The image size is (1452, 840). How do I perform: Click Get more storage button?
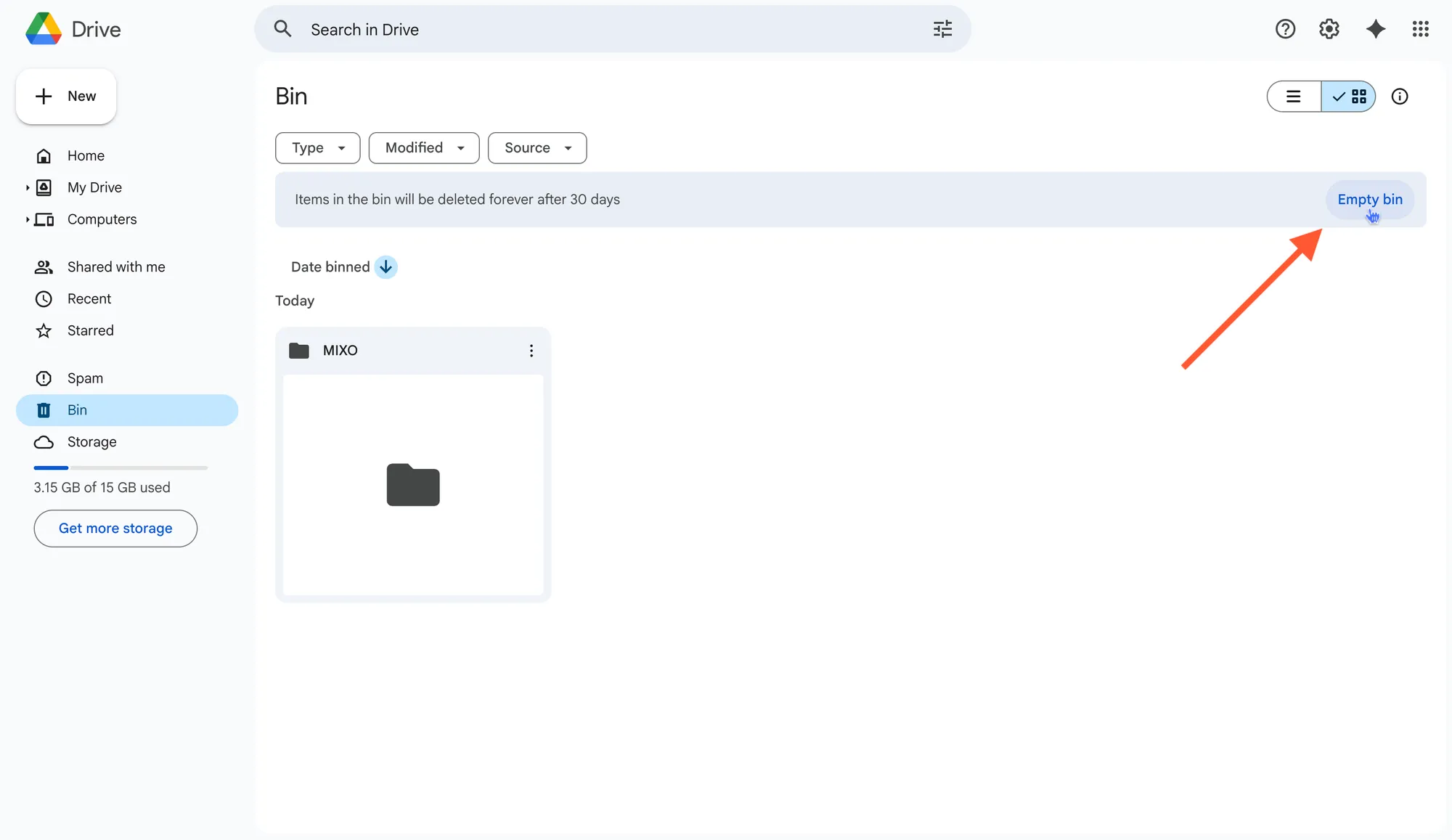[115, 529]
